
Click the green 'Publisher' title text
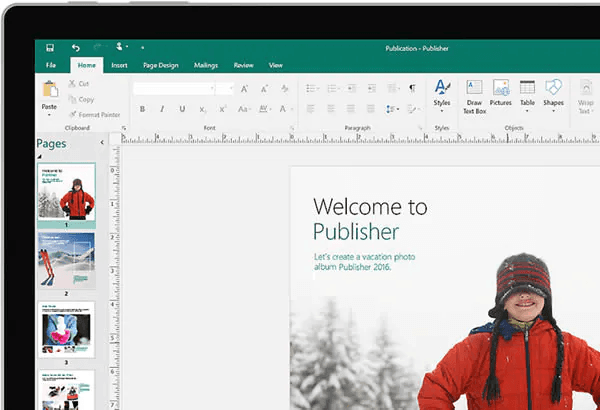[x=356, y=232]
